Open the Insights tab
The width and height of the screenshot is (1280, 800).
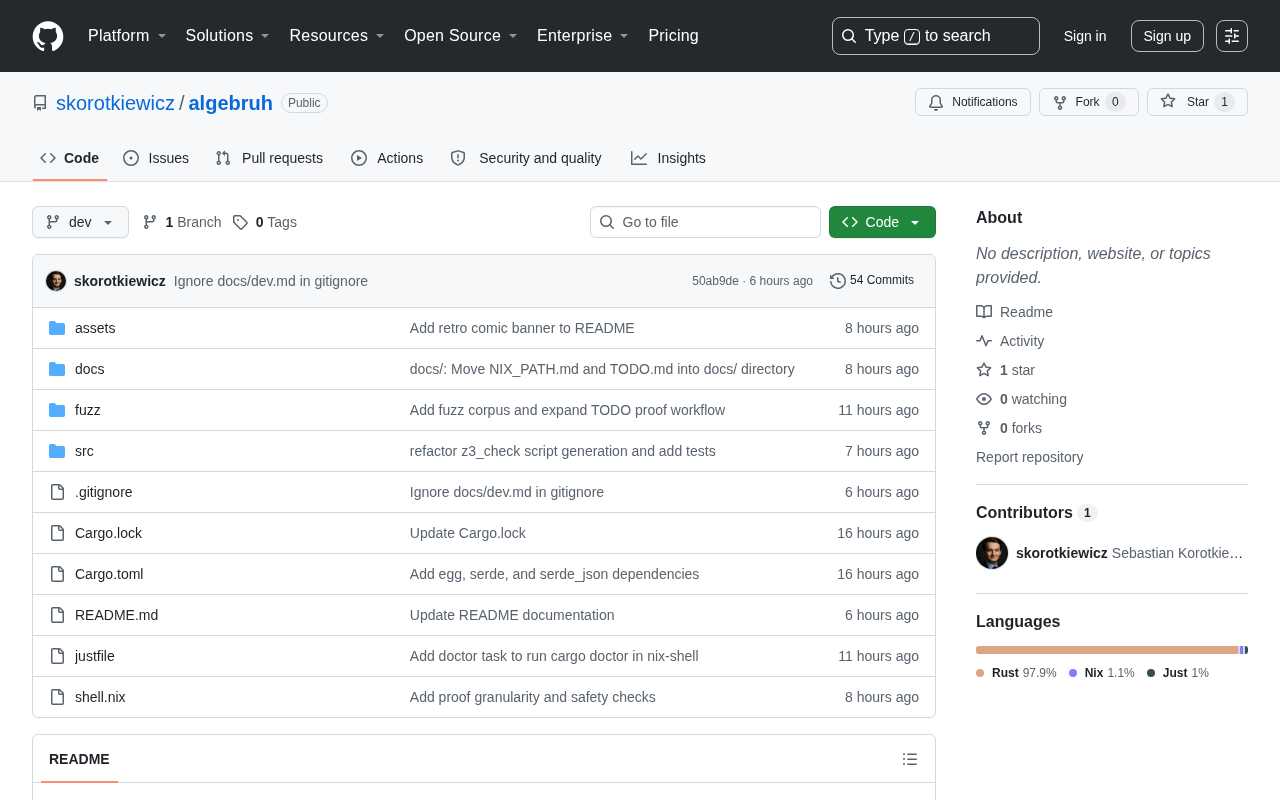pos(668,158)
